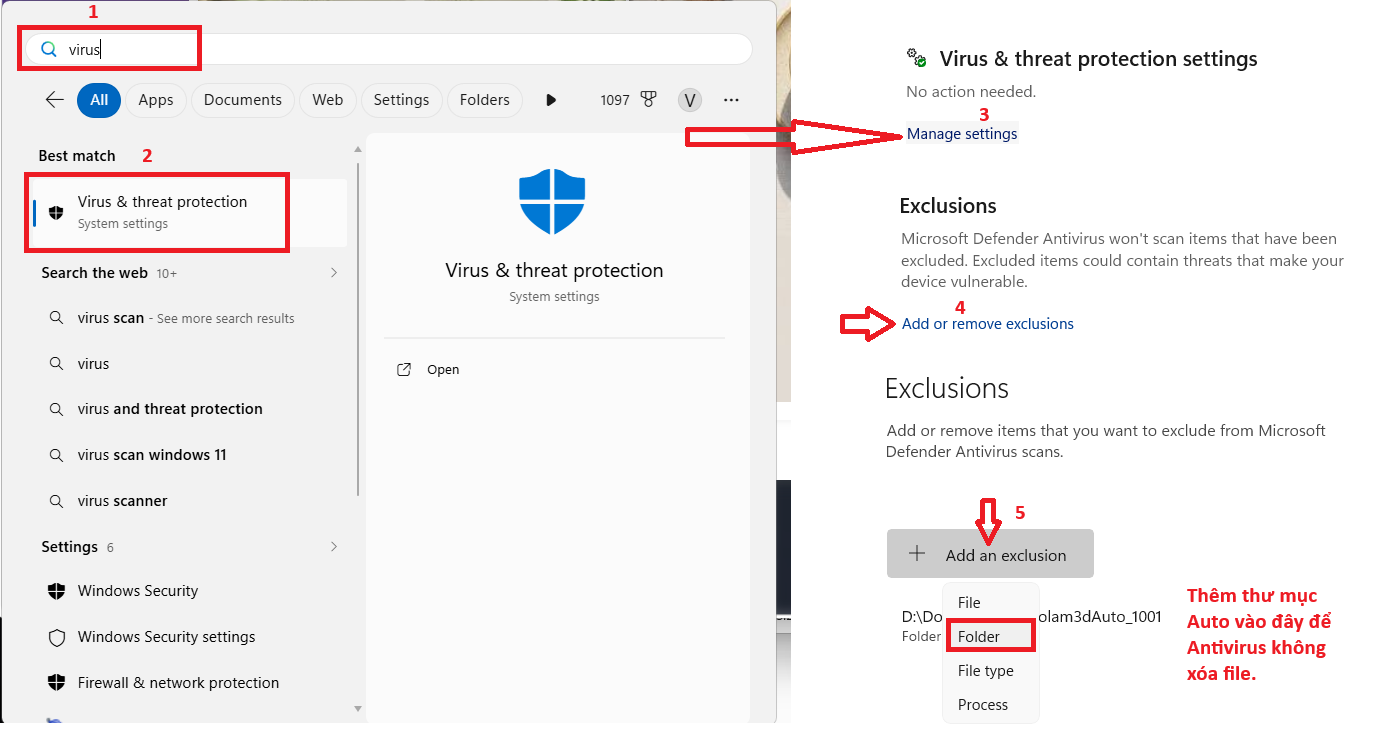1390x746 pixels.
Task: Click the search icon beside plain "virus" suggestion
Action: tap(57, 364)
